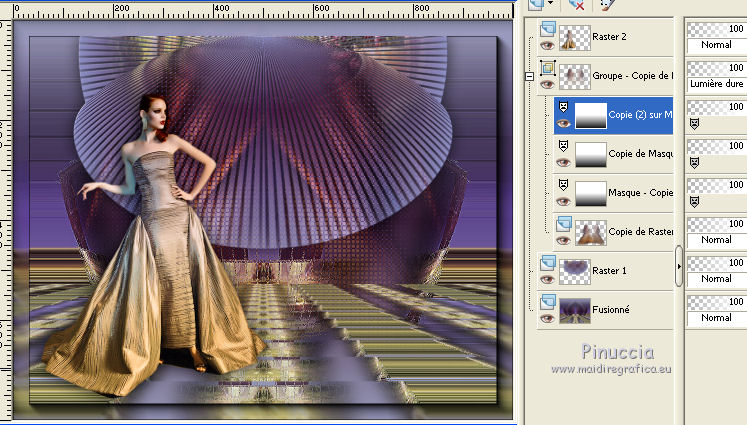Hide the Raster 2 layer

pos(547,45)
